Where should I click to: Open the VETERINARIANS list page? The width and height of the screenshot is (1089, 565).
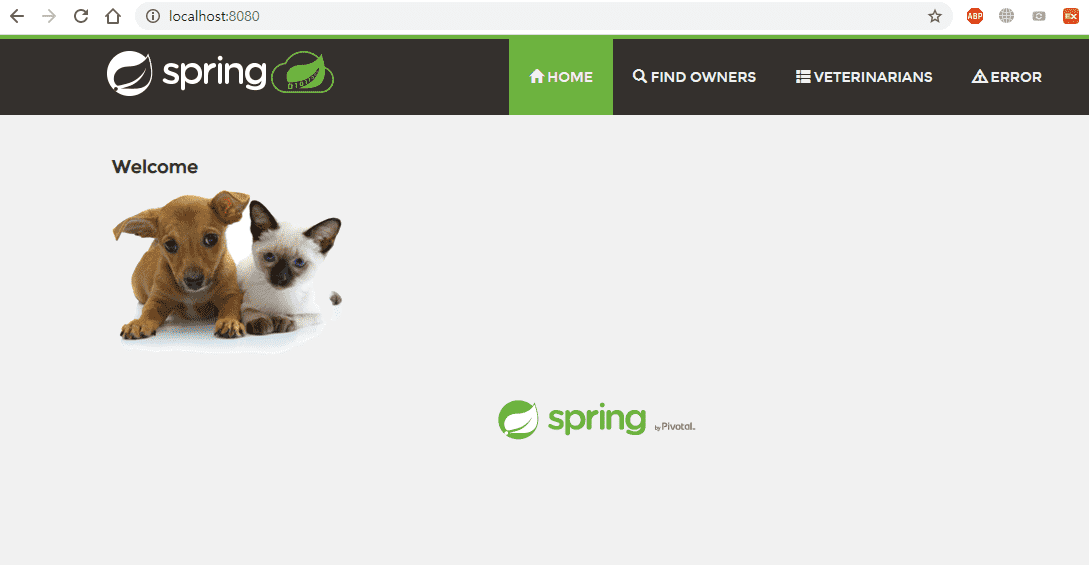tap(864, 77)
